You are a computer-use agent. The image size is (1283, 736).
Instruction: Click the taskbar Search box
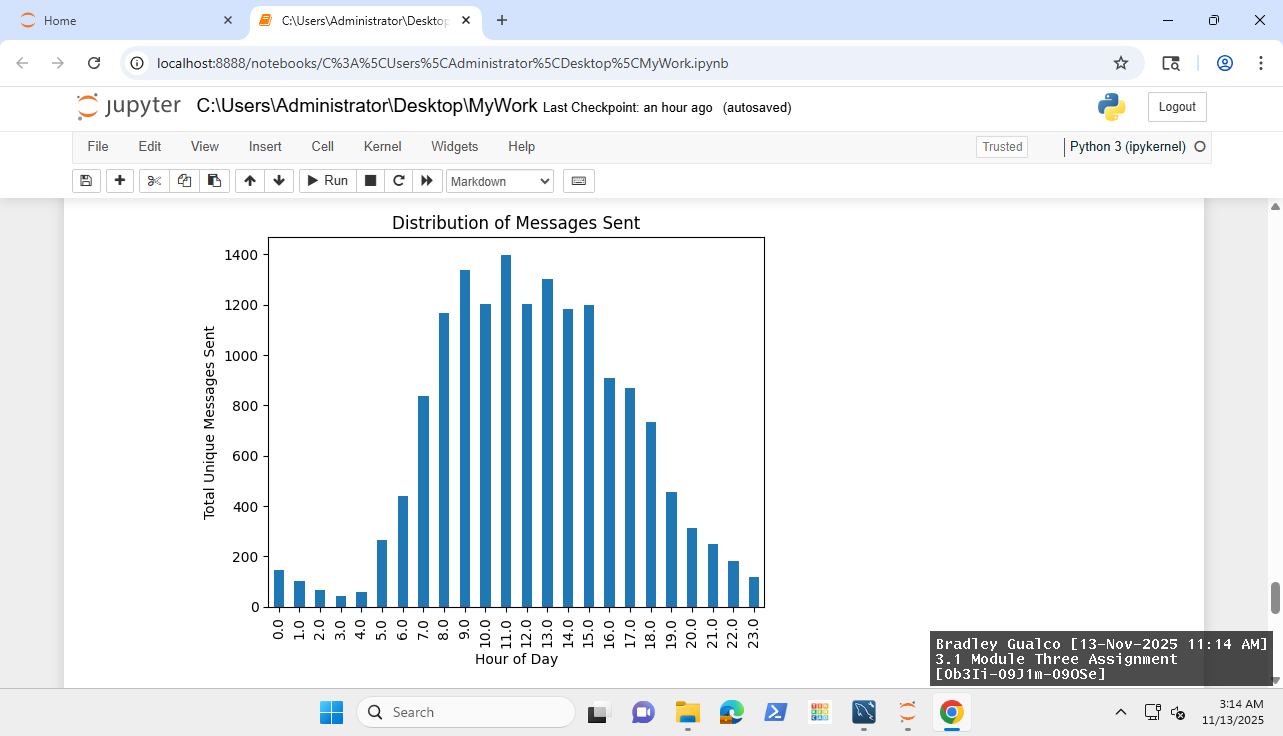pyautogui.click(x=465, y=712)
